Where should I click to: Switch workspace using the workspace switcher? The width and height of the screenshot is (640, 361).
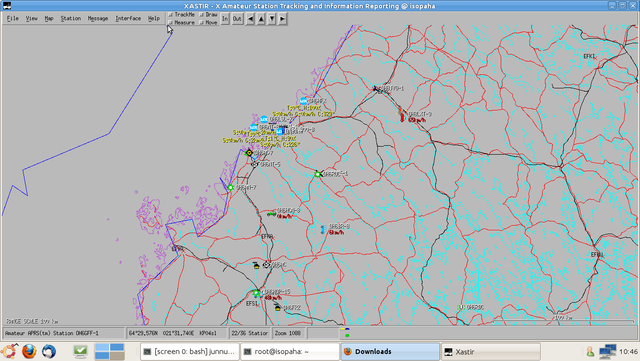(x=110, y=352)
